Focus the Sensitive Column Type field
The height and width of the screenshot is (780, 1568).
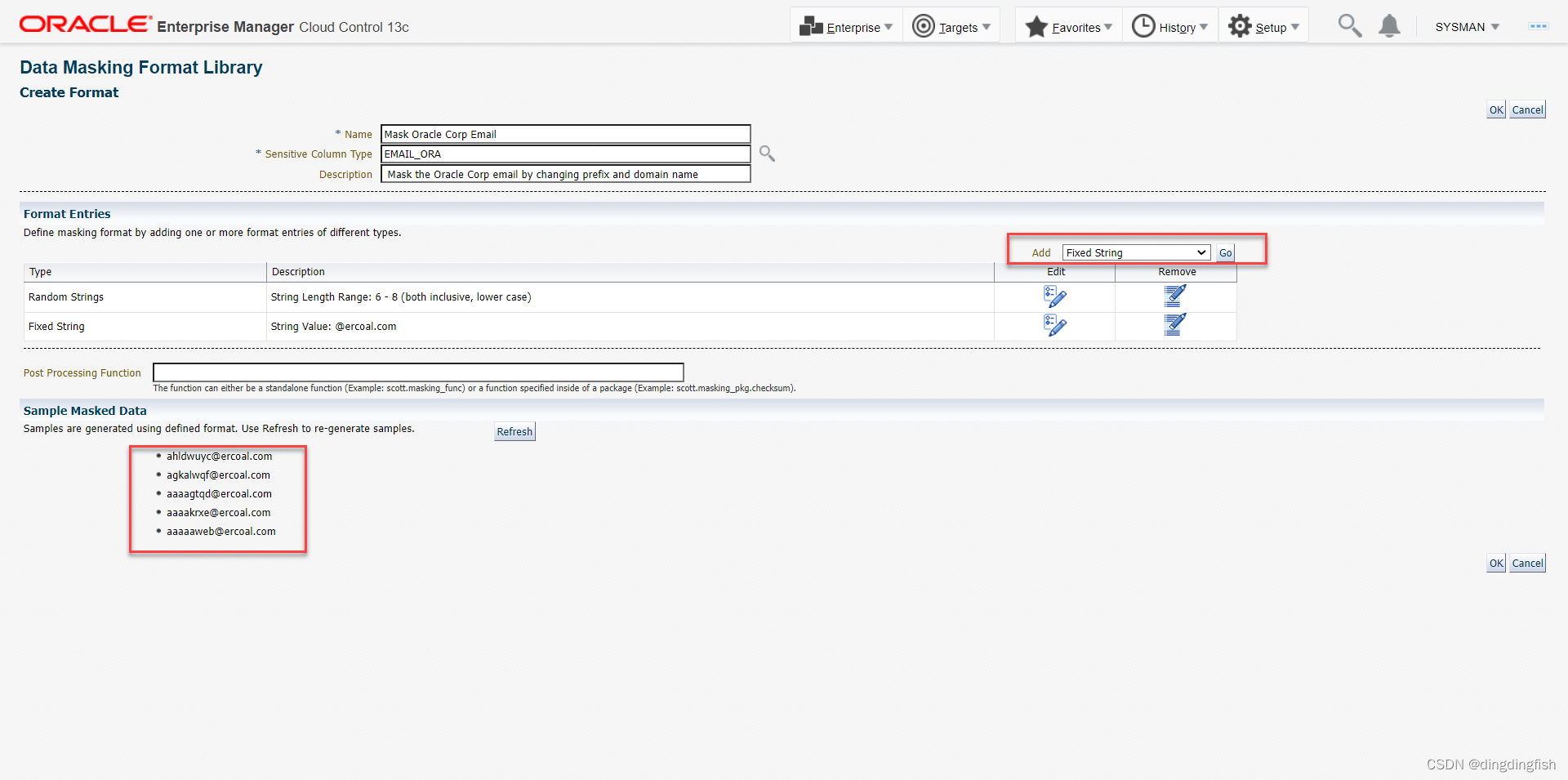(x=565, y=154)
